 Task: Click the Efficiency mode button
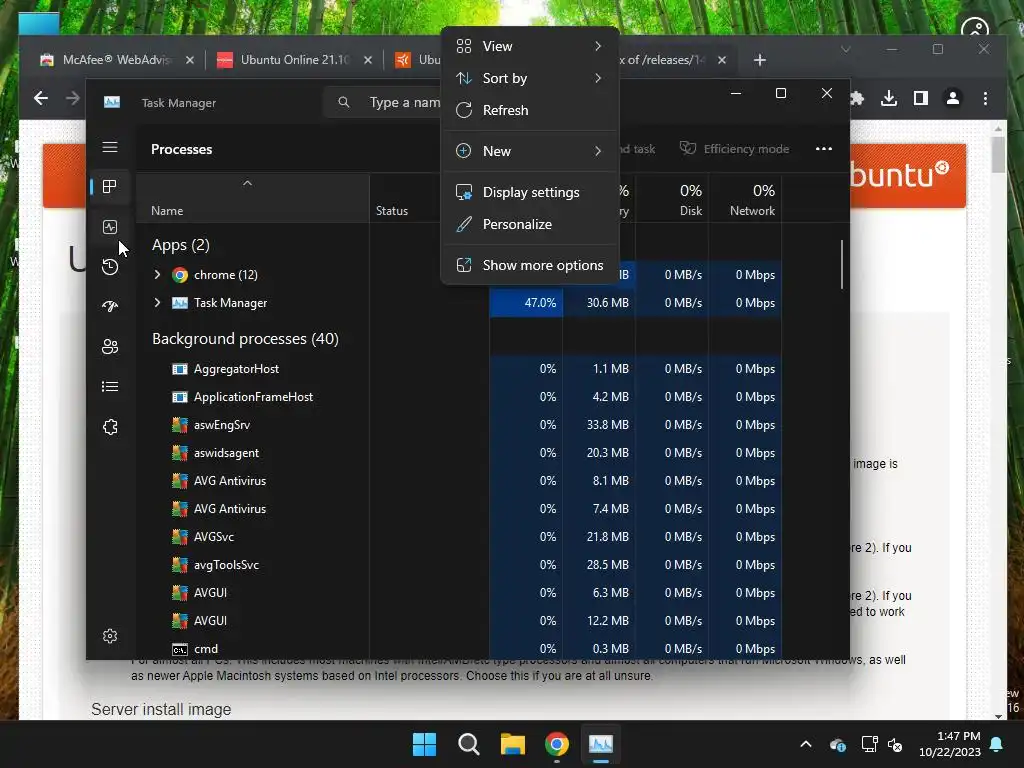[734, 149]
